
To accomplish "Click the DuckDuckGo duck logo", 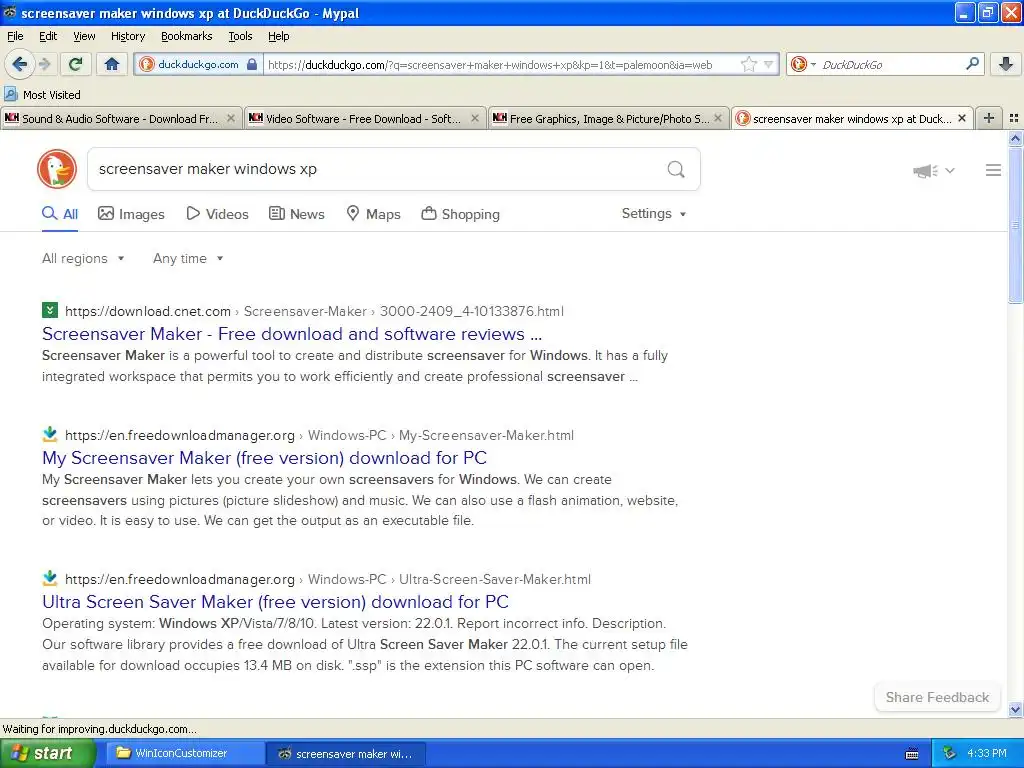I will 57,169.
